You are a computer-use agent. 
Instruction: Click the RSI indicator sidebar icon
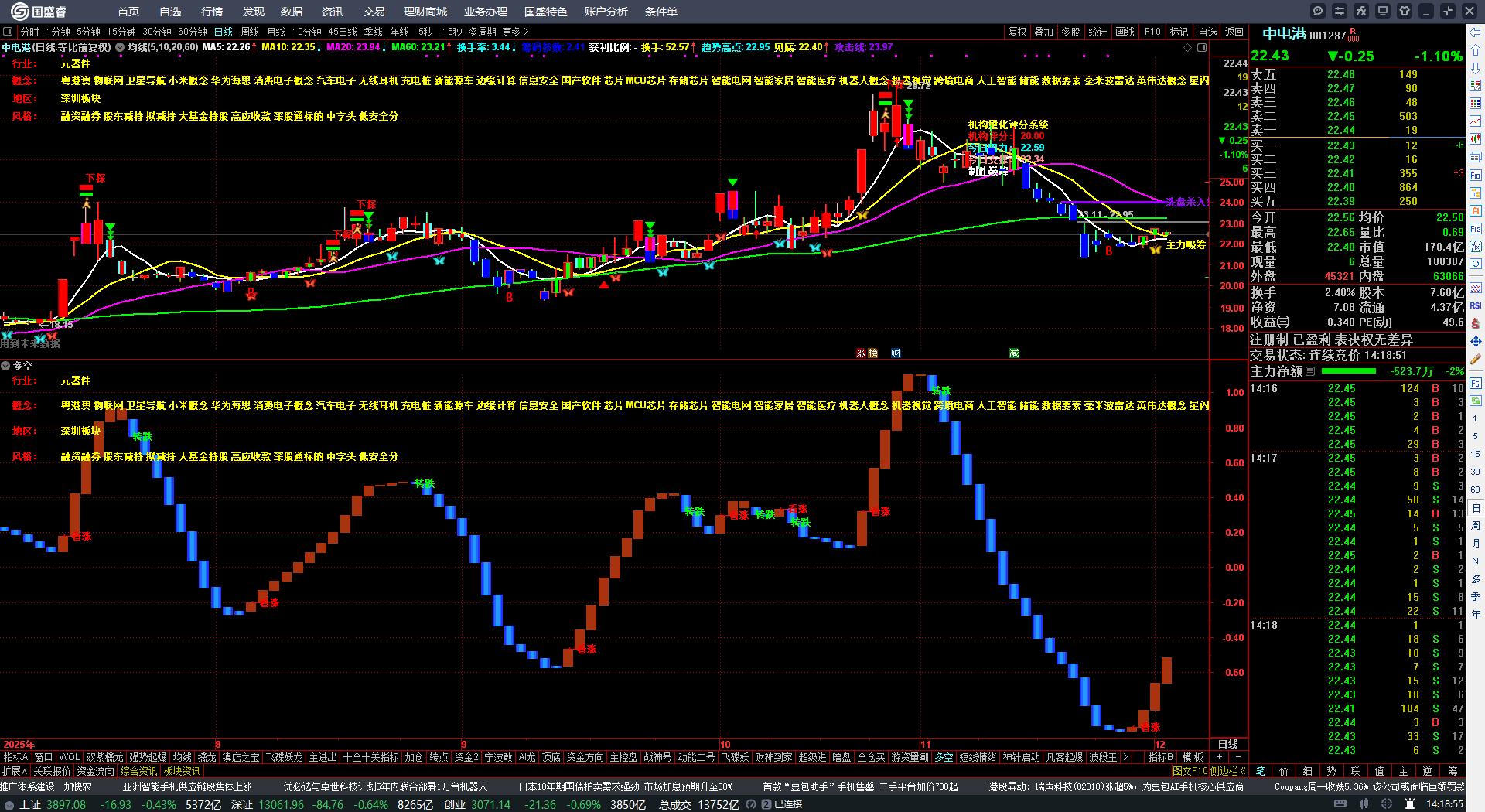click(1476, 305)
